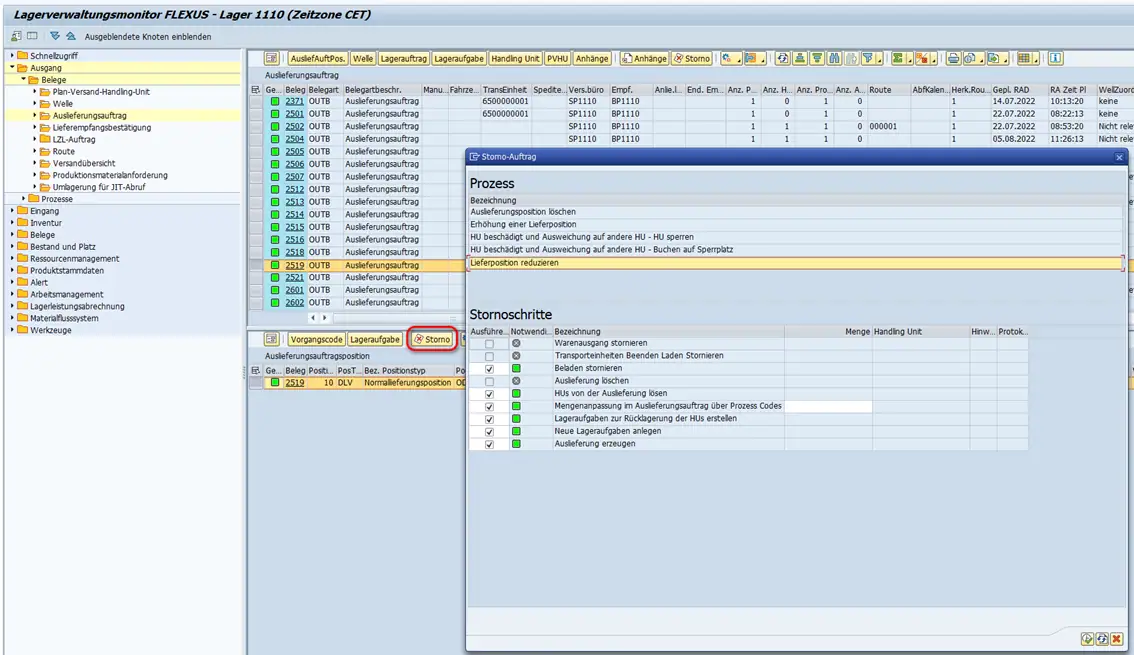Toggle the 'Auslieferung erzeugen' checkbox
This screenshot has width=1134, height=655.
coord(489,444)
